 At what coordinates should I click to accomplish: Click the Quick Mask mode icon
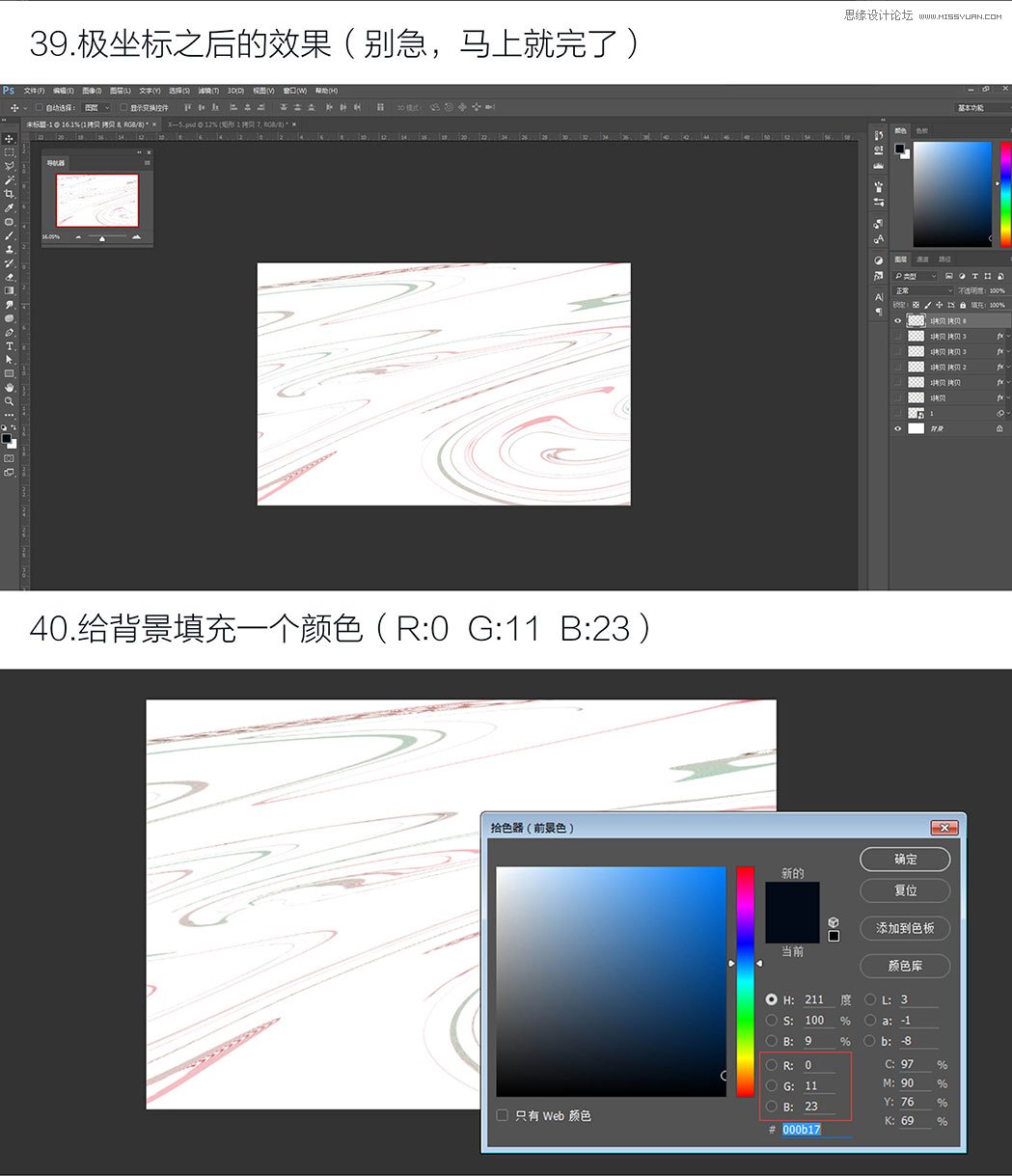coord(10,458)
